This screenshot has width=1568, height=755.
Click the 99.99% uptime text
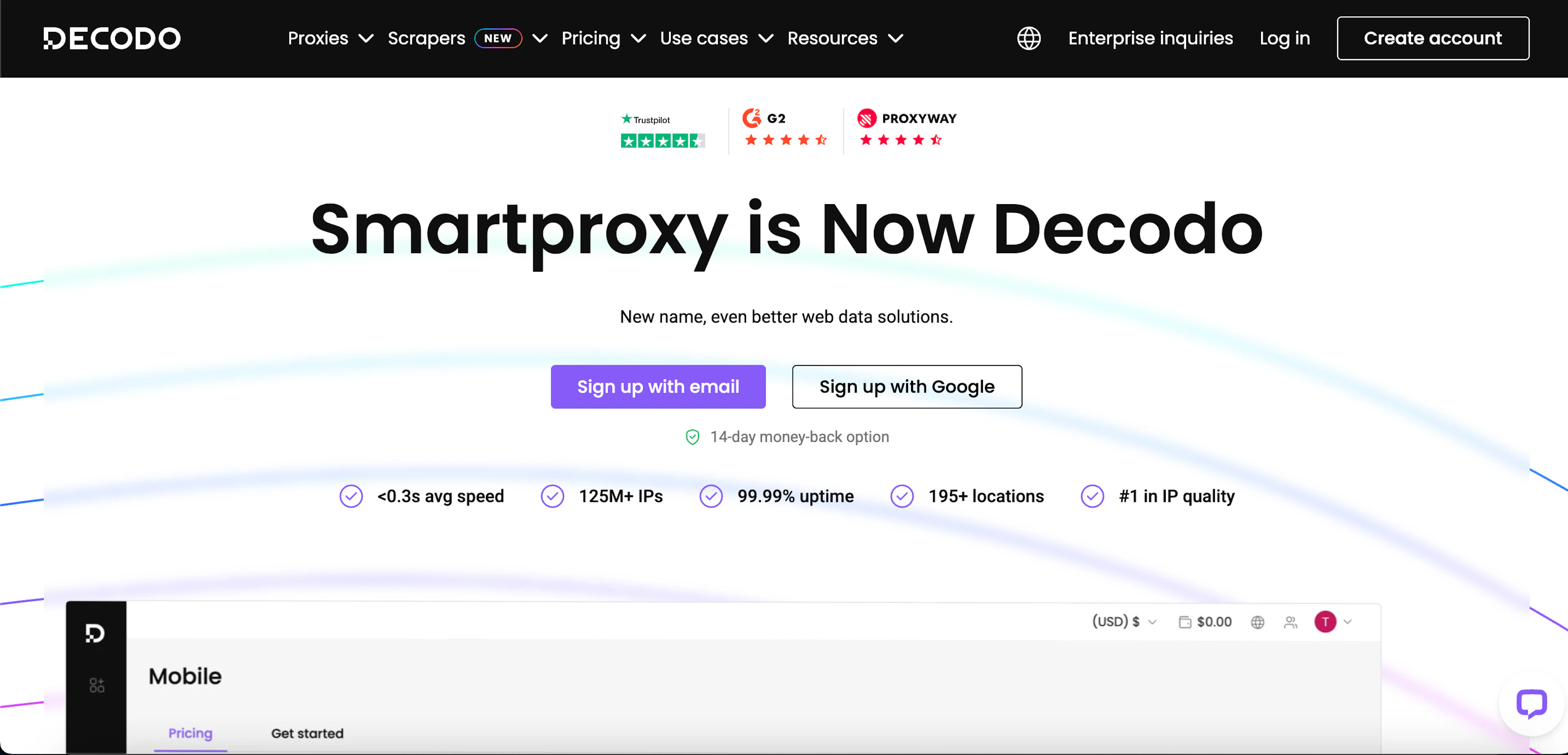(795, 496)
